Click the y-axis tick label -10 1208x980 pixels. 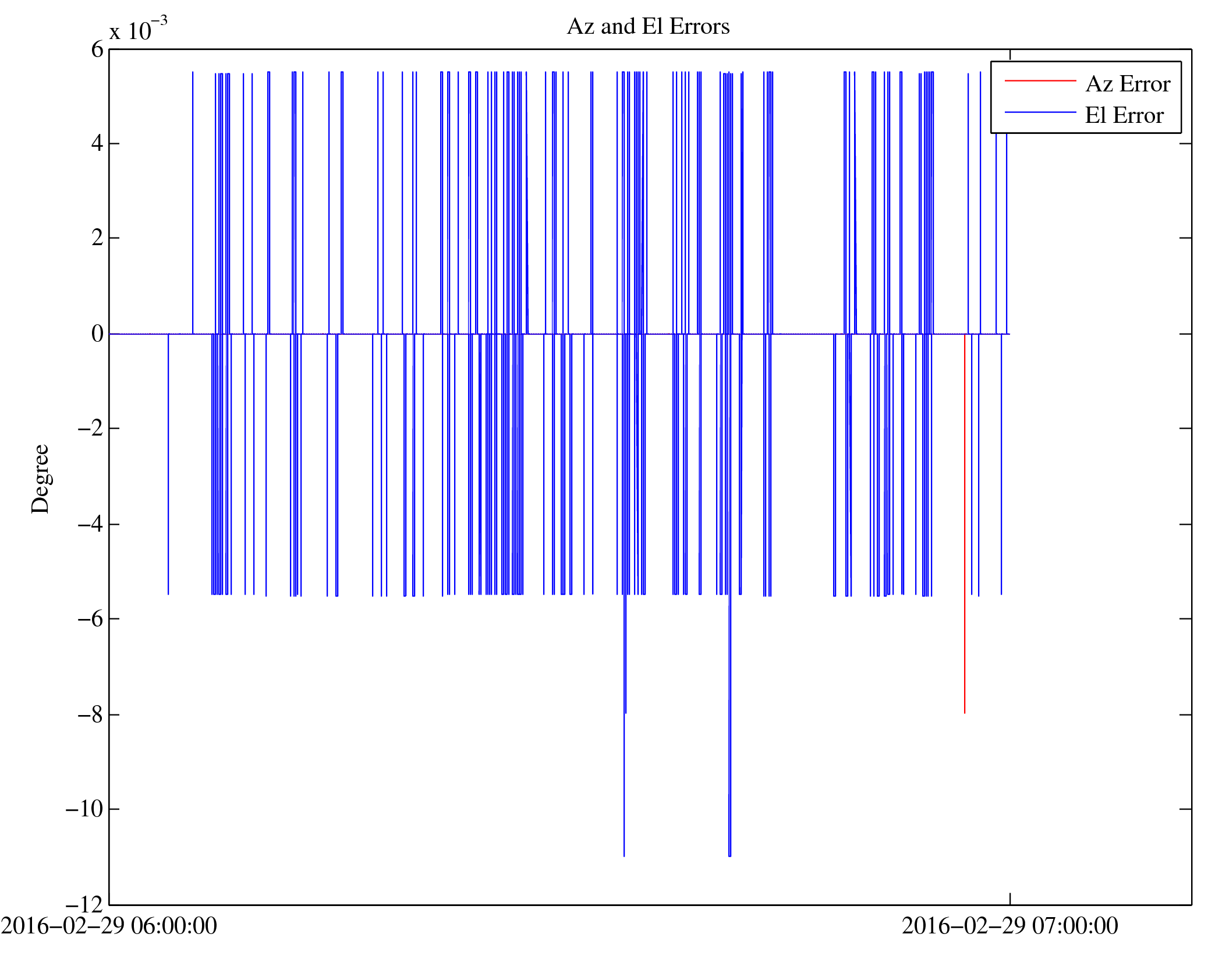(84, 809)
